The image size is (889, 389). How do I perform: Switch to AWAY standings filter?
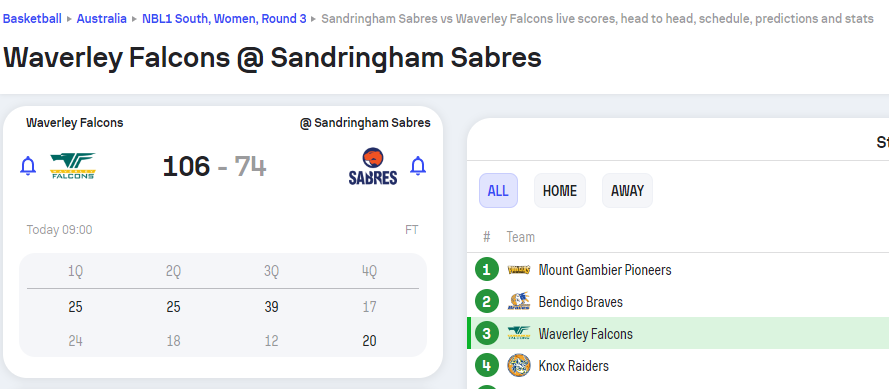click(627, 191)
